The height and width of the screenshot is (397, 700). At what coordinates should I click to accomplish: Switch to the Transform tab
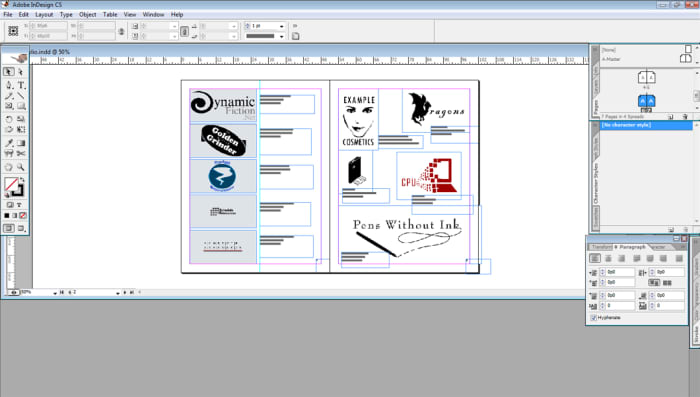coord(601,247)
